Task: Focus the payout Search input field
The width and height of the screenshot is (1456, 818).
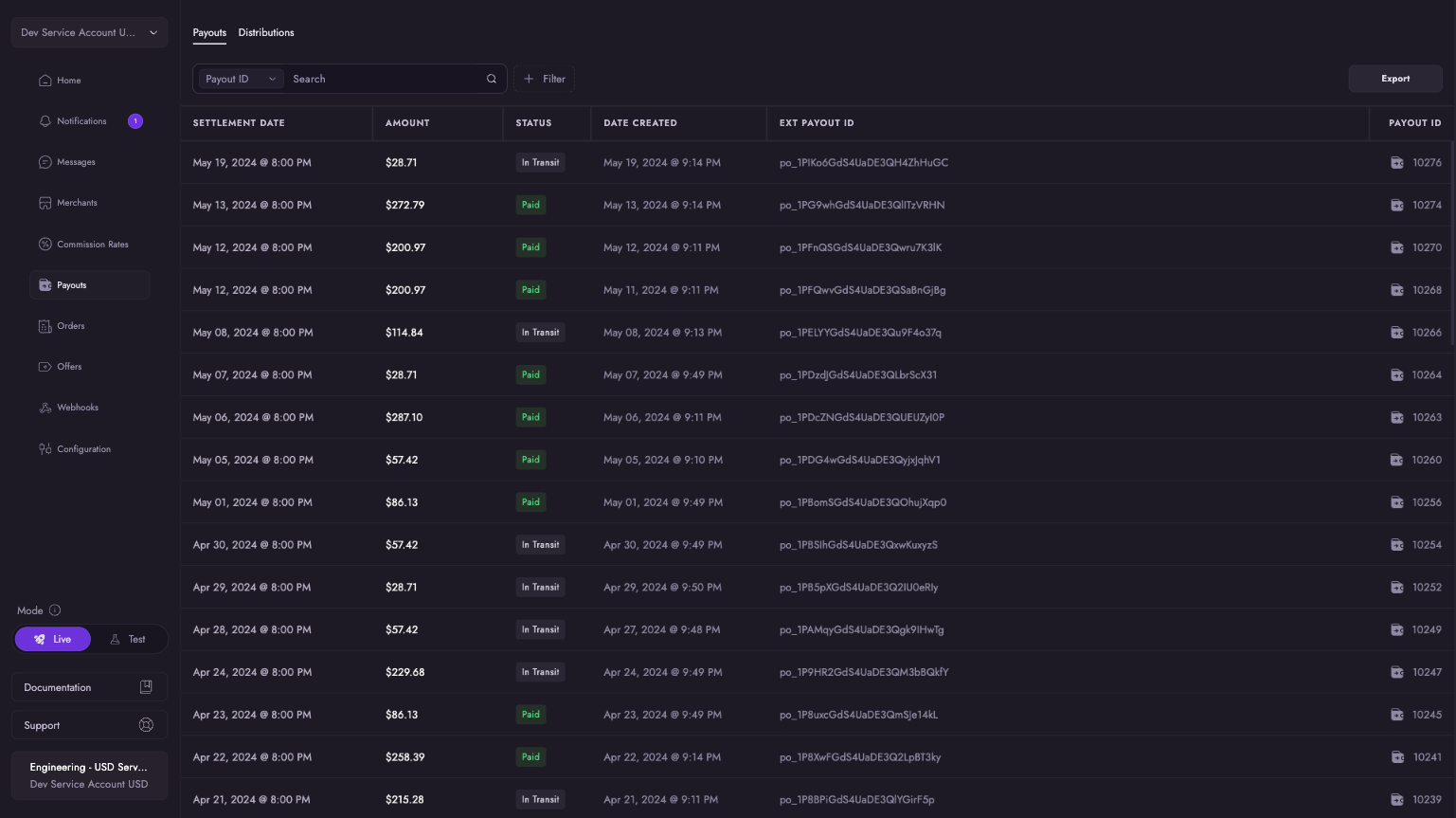Action: (384, 79)
